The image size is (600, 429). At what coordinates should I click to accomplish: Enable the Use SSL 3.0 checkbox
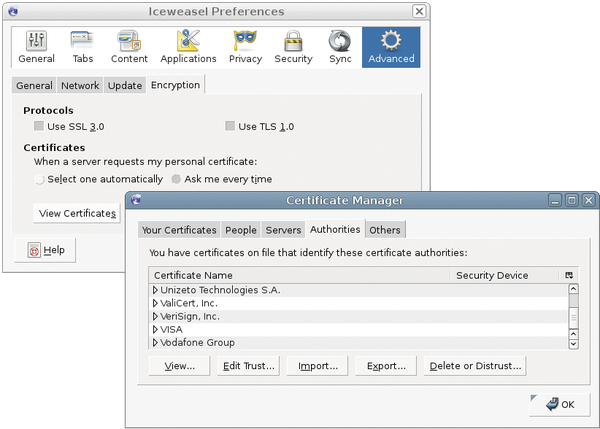39,126
